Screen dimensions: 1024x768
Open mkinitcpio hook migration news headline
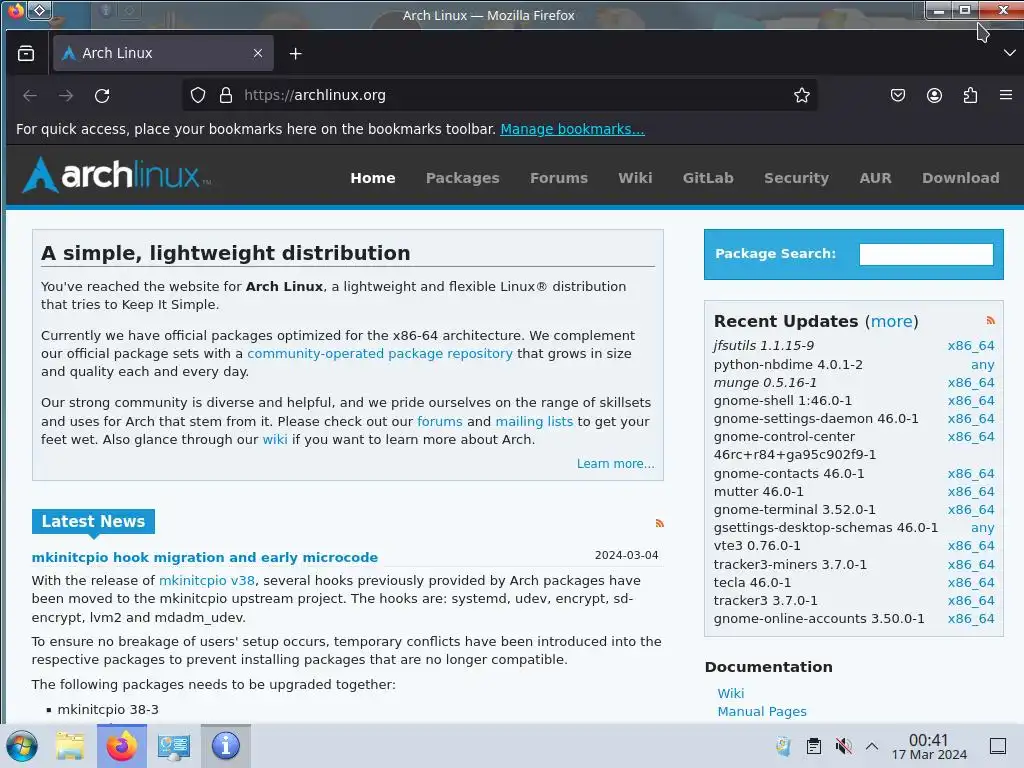click(204, 557)
